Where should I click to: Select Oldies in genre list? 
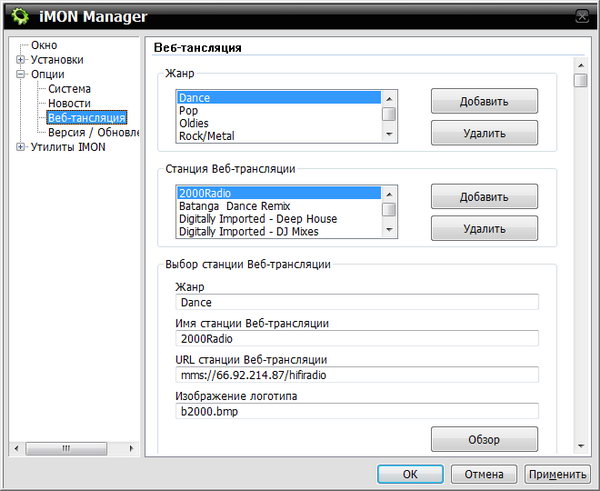tap(279, 123)
